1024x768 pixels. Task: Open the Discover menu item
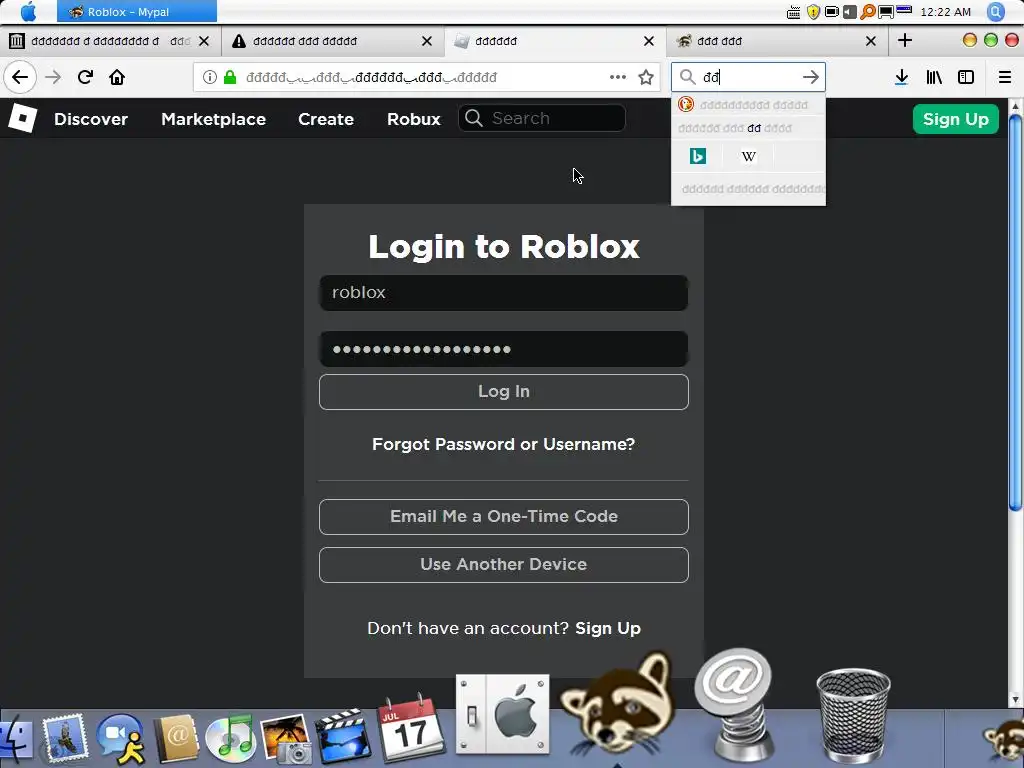point(91,119)
